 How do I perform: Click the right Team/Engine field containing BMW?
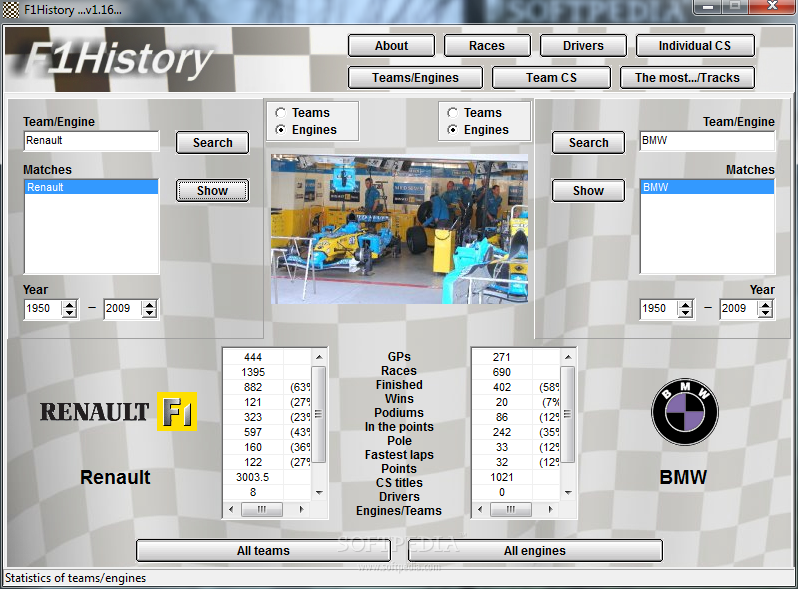[707, 141]
